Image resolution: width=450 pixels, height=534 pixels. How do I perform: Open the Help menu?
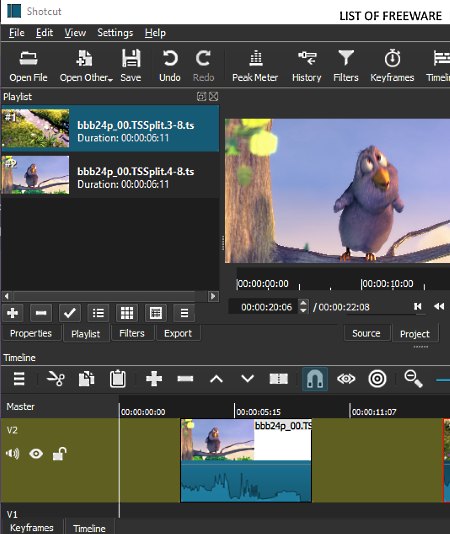click(x=155, y=33)
